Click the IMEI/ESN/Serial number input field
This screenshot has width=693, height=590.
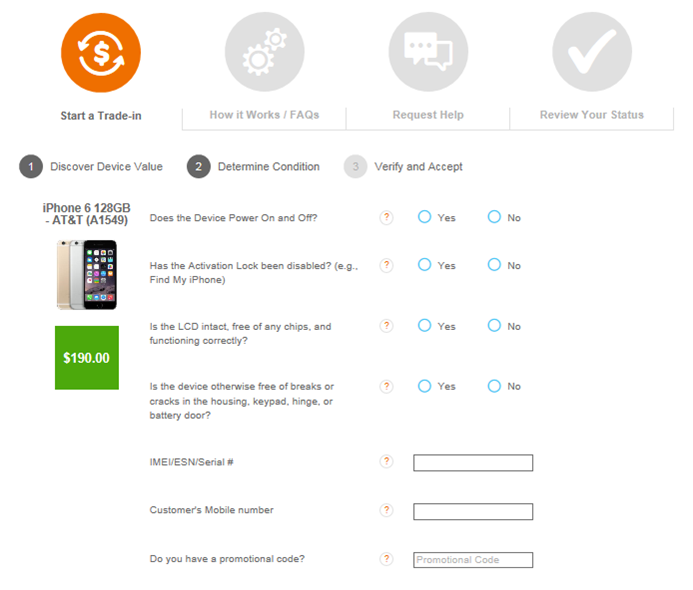click(473, 463)
